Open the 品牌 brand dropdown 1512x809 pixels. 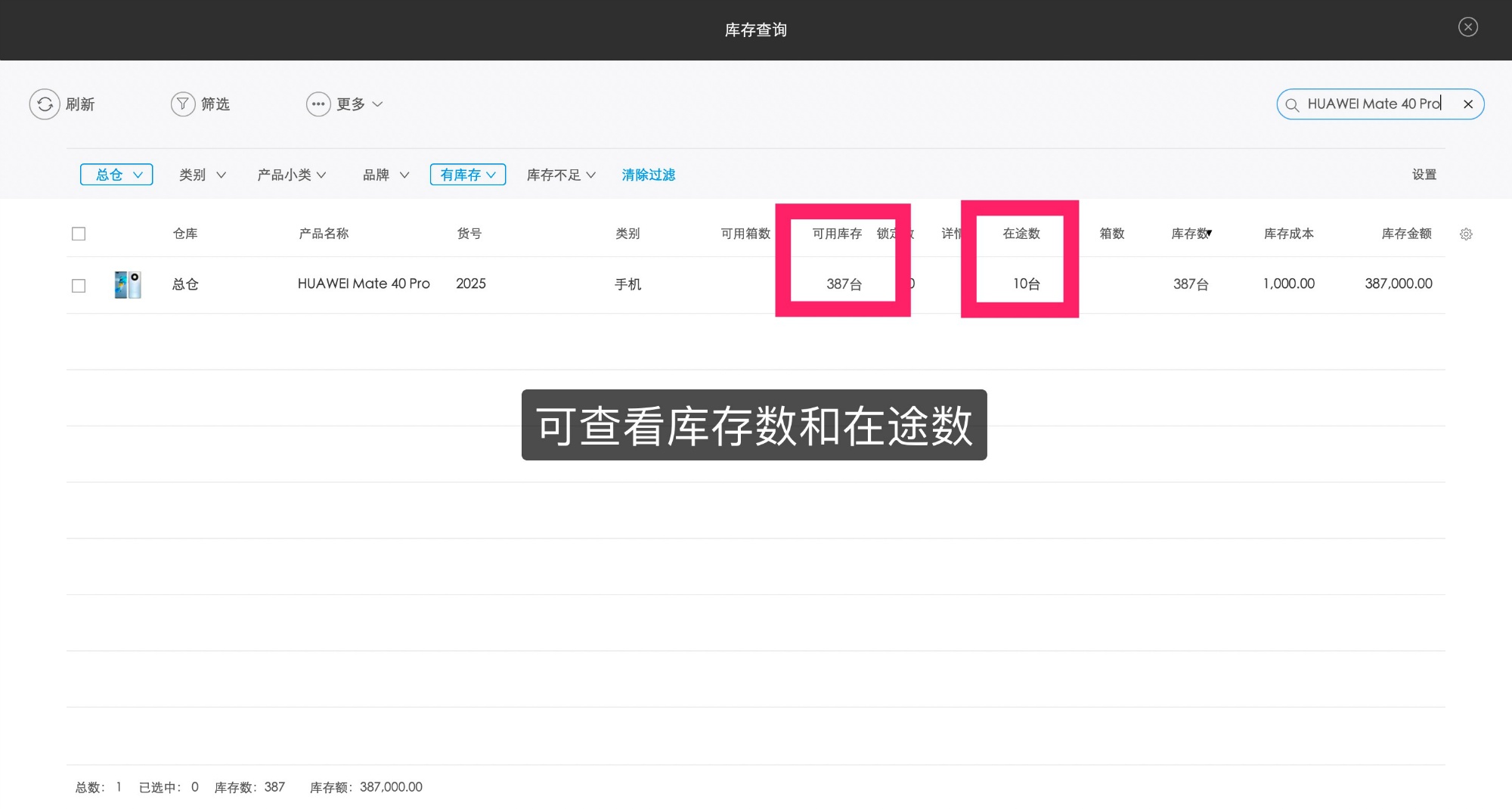(386, 175)
